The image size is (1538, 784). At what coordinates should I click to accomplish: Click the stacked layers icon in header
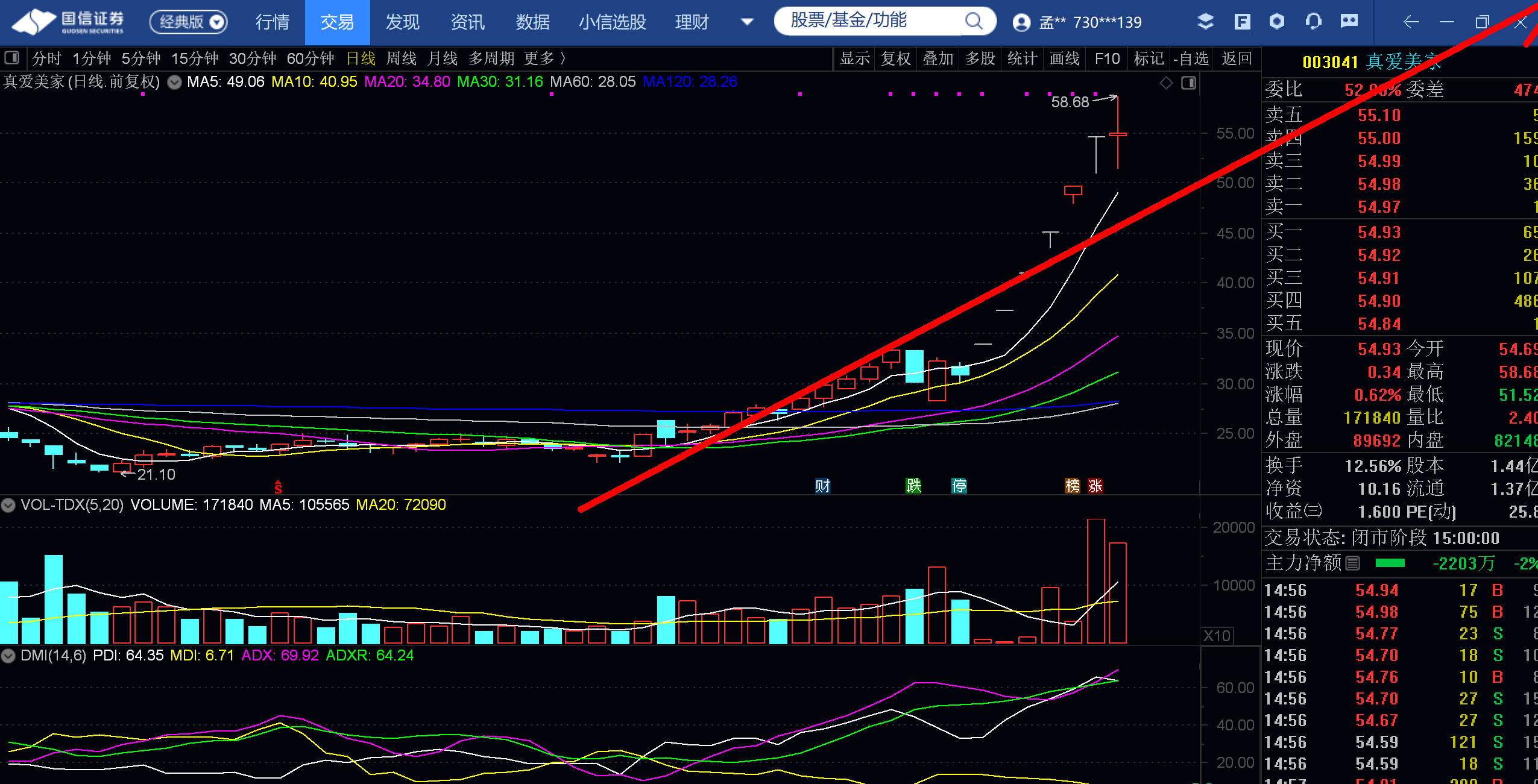click(1205, 22)
